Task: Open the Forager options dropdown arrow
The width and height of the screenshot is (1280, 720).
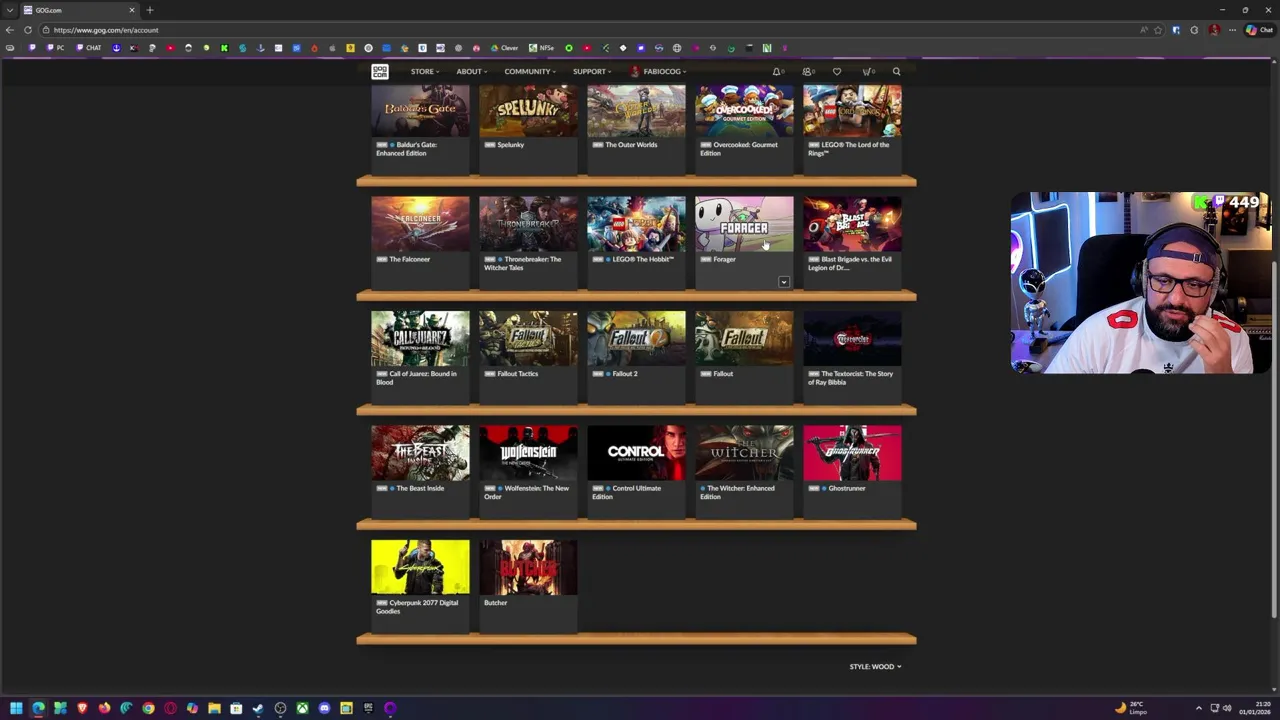Action: point(784,282)
